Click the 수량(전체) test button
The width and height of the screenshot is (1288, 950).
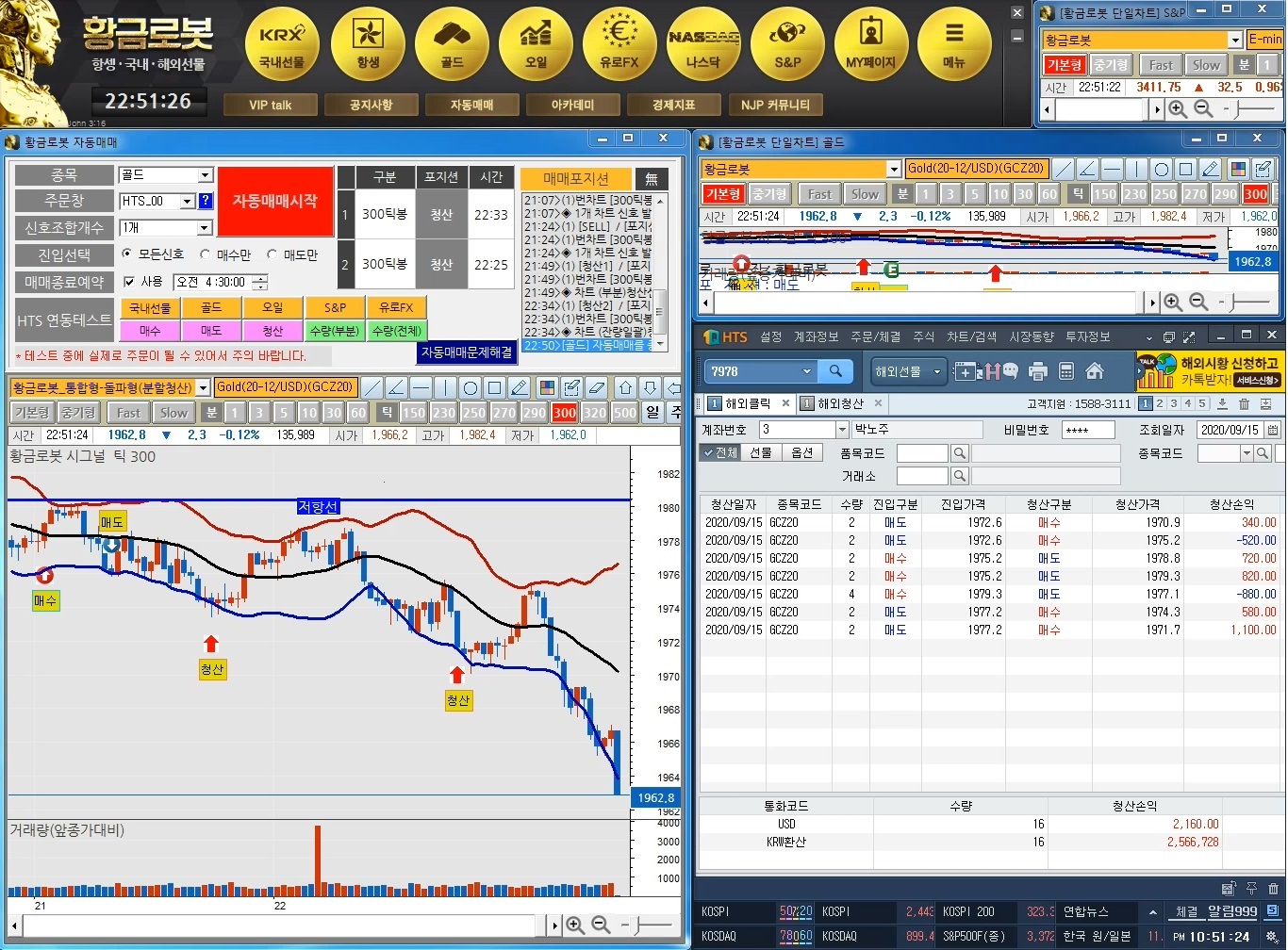(x=396, y=331)
